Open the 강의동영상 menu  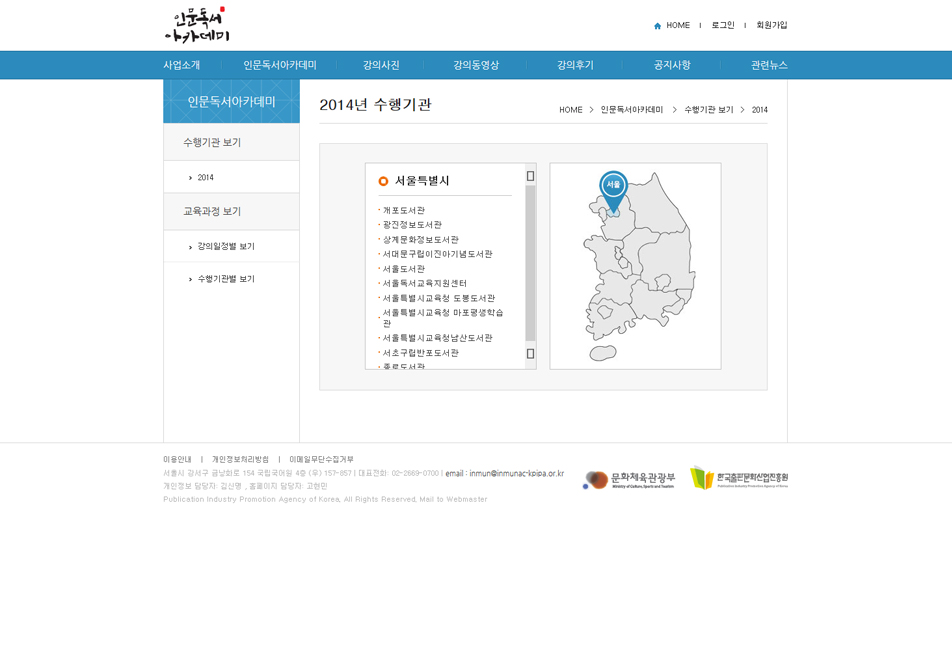coord(476,65)
